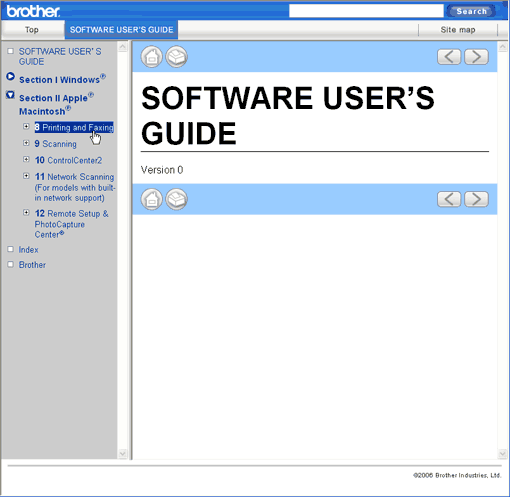
Task: Click the Brother logo in header
Action: coord(33,11)
